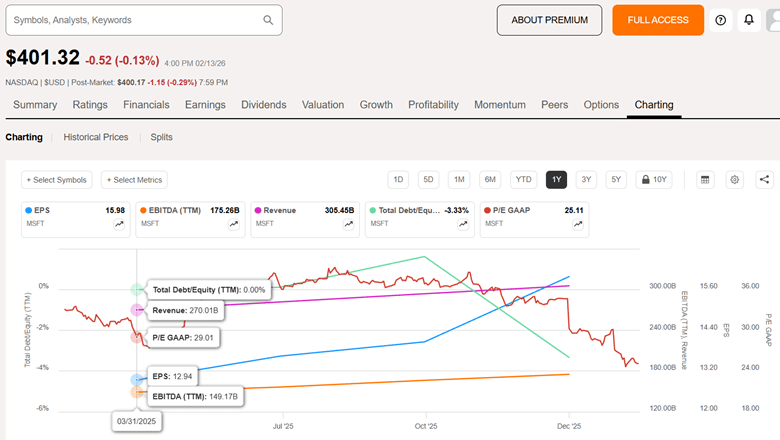Open the help question mark icon
The width and height of the screenshot is (780, 440).
point(720,20)
